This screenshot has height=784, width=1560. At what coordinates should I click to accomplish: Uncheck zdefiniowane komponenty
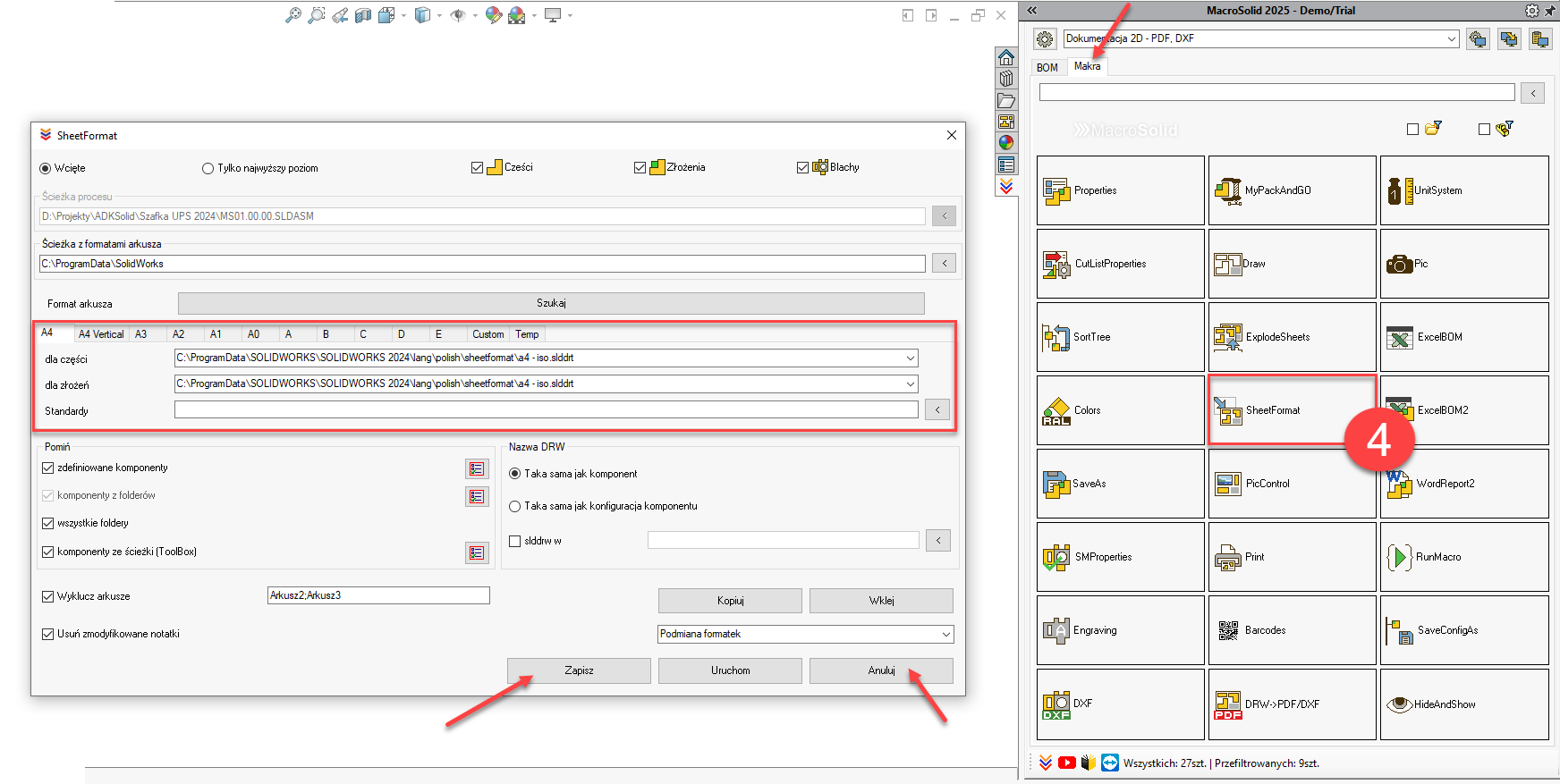coord(48,468)
